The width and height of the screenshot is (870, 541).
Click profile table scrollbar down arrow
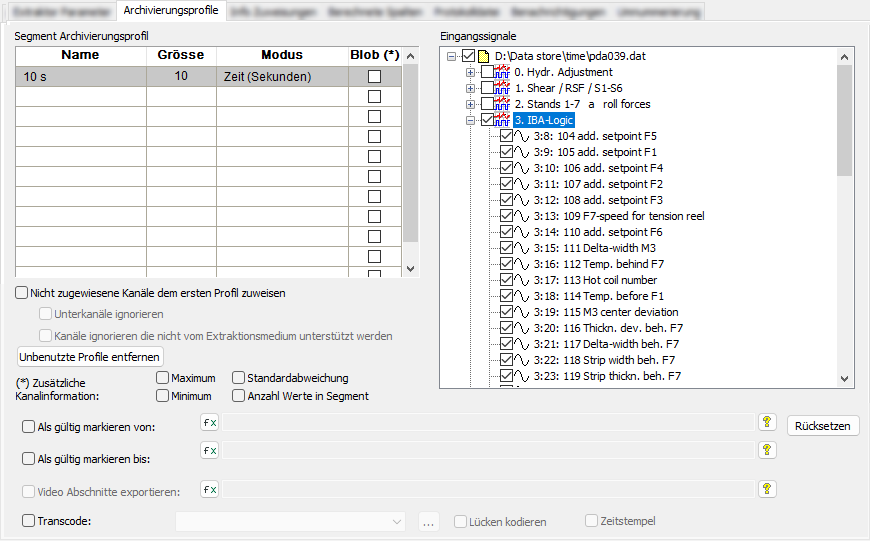tap(411, 269)
